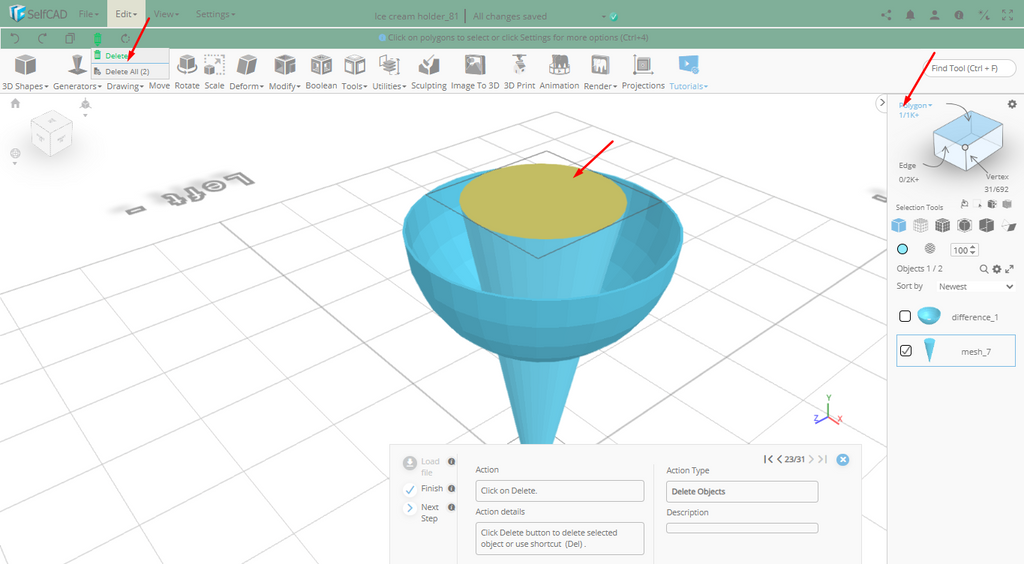1024x564 pixels.
Task: Select the Move tool
Action: pos(159,86)
